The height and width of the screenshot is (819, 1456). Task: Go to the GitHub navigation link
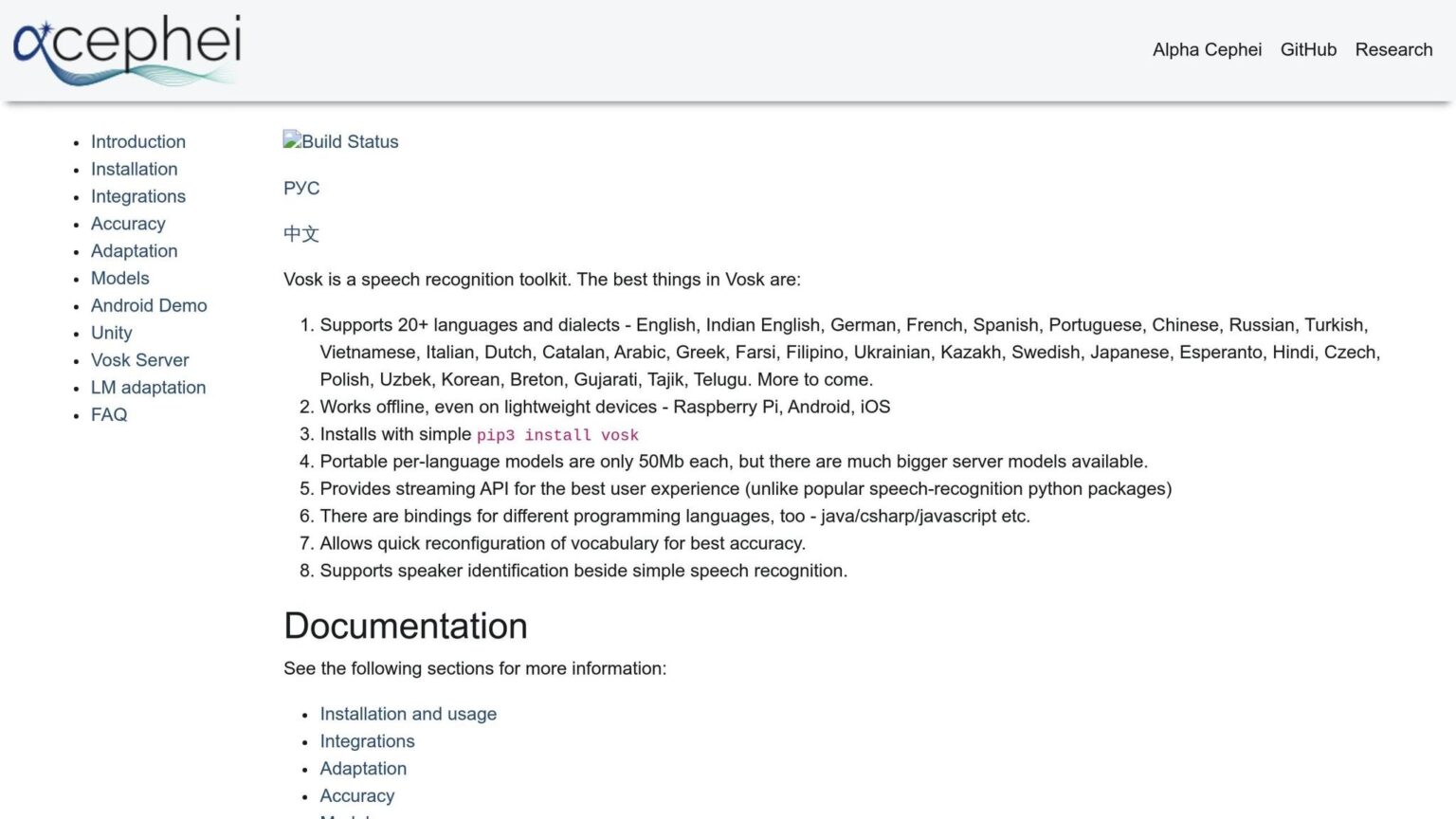(x=1308, y=49)
